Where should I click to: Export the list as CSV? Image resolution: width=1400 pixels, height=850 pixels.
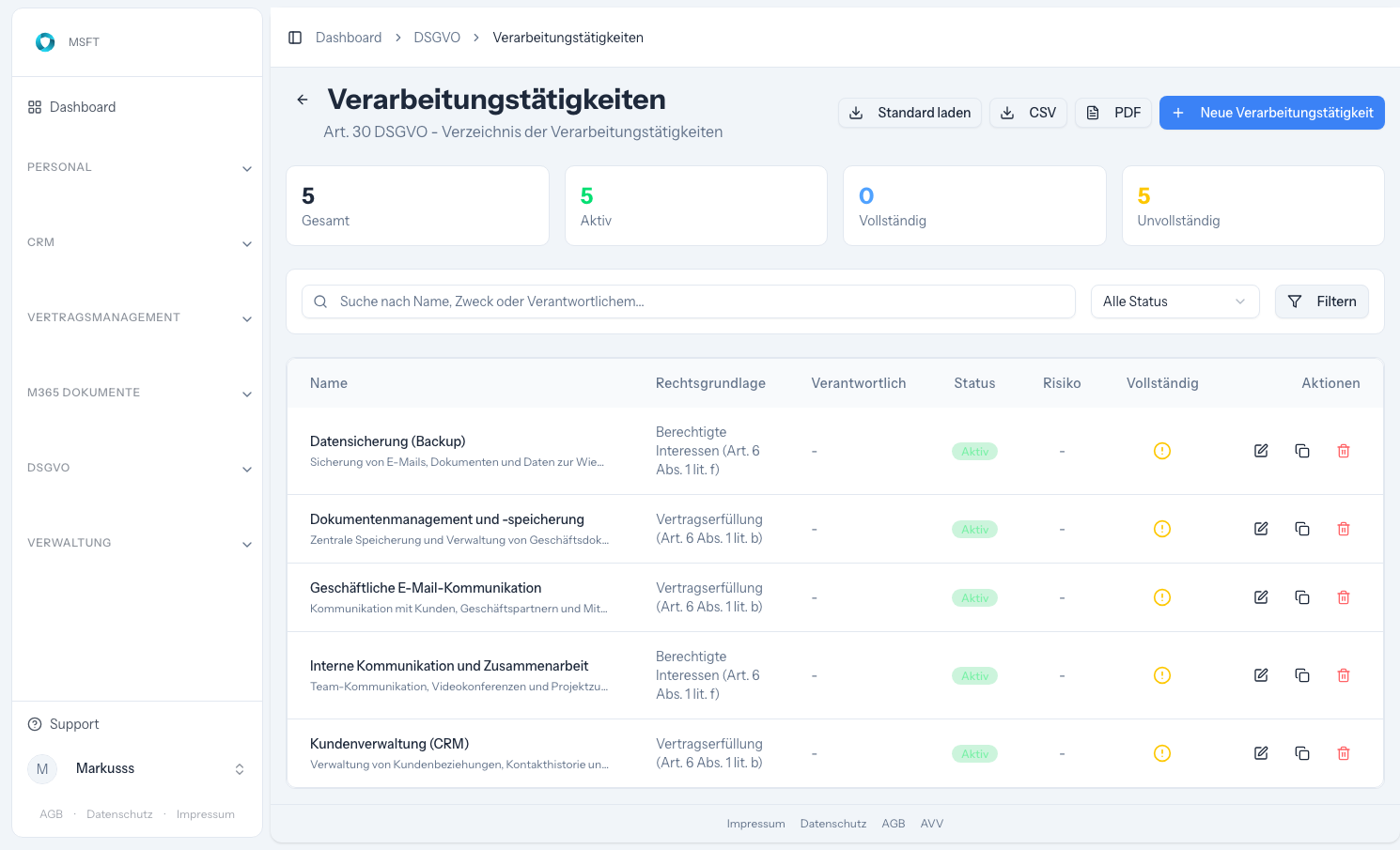coord(1028,113)
